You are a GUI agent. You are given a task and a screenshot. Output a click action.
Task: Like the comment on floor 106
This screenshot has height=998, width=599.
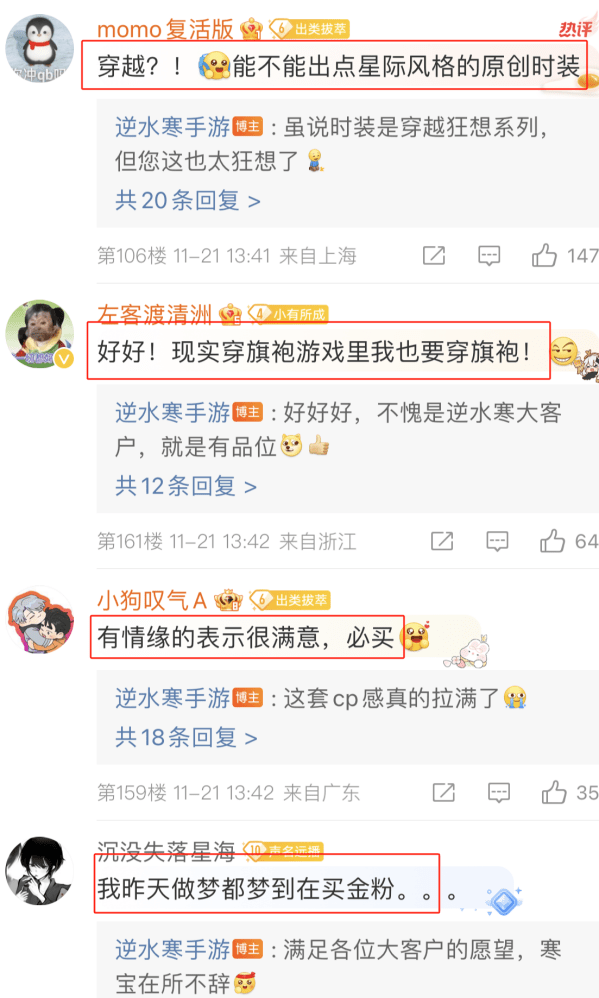tap(545, 256)
